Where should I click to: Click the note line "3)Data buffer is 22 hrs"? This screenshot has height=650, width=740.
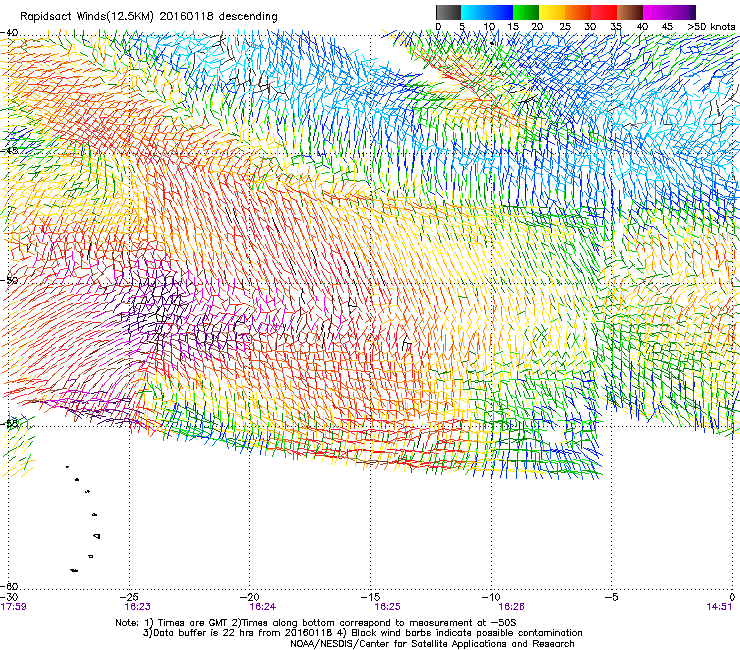click(x=362, y=633)
